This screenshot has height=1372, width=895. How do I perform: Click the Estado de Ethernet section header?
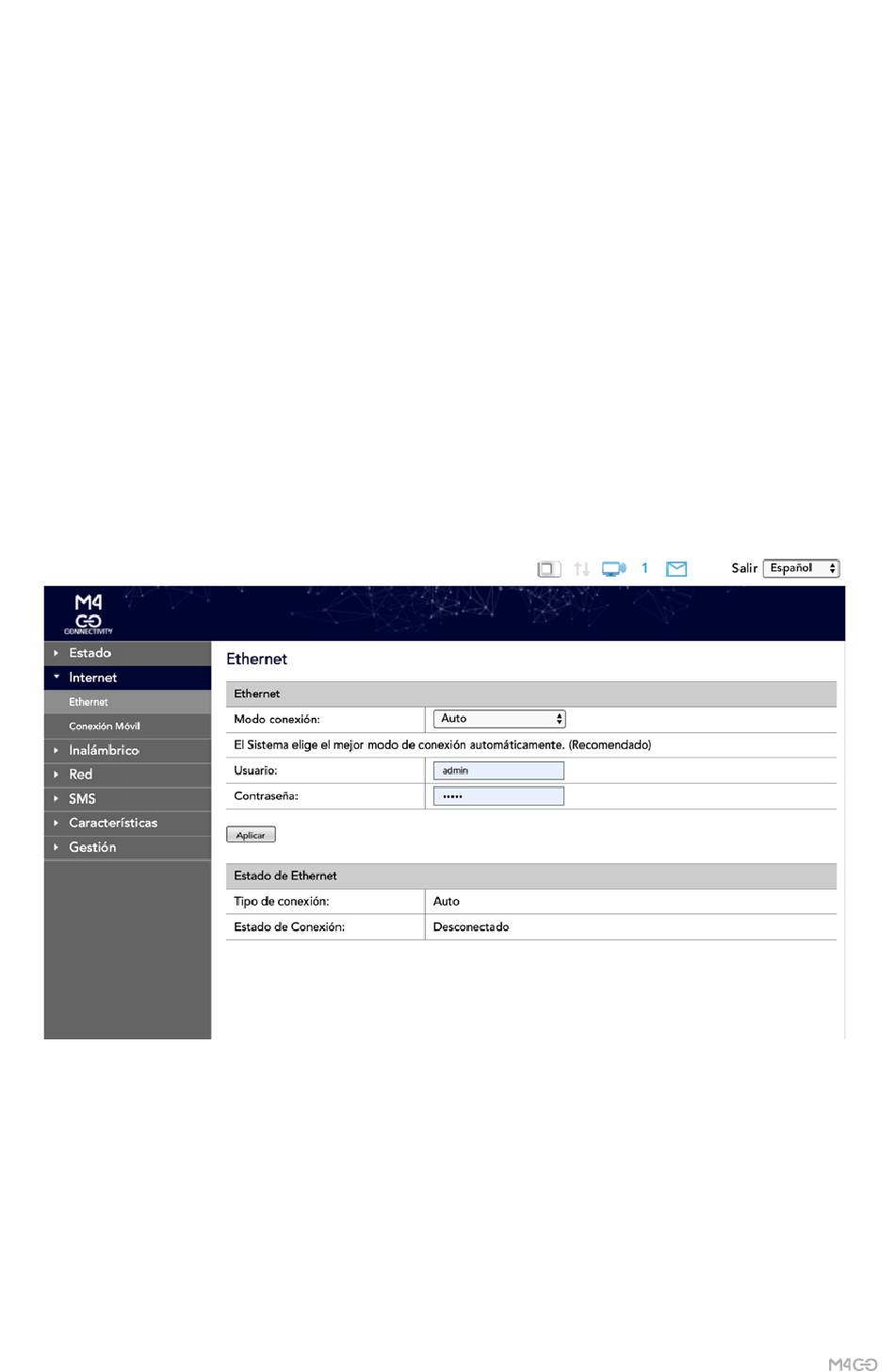point(531,876)
